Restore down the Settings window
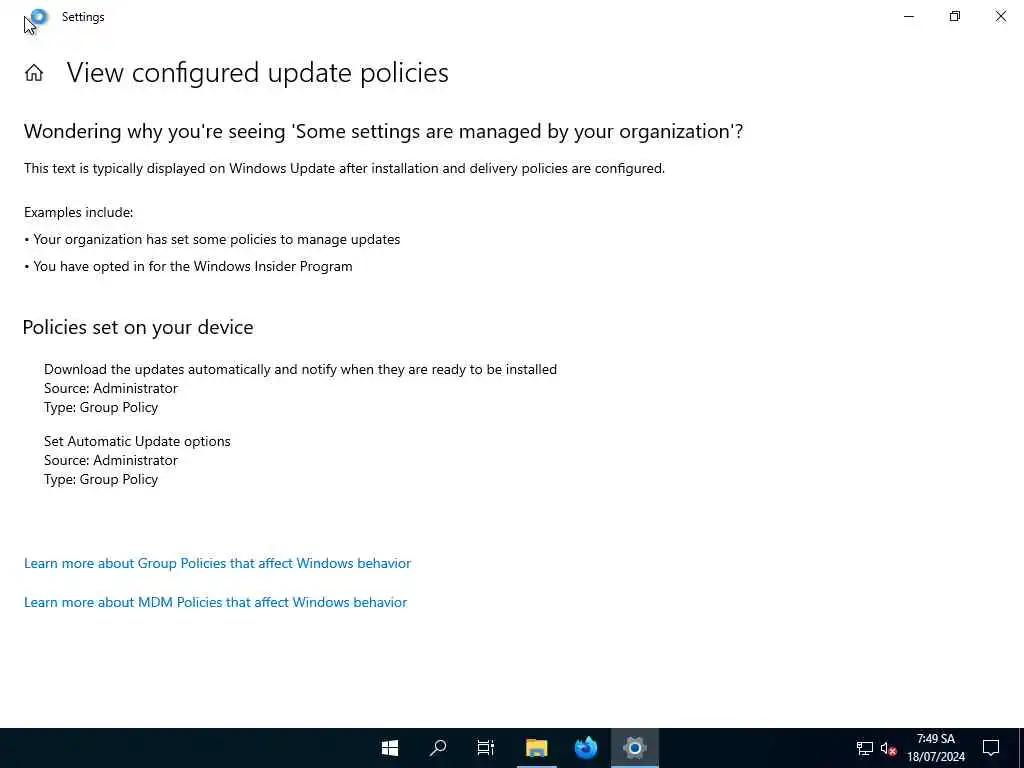The width and height of the screenshot is (1024, 768). (x=955, y=16)
